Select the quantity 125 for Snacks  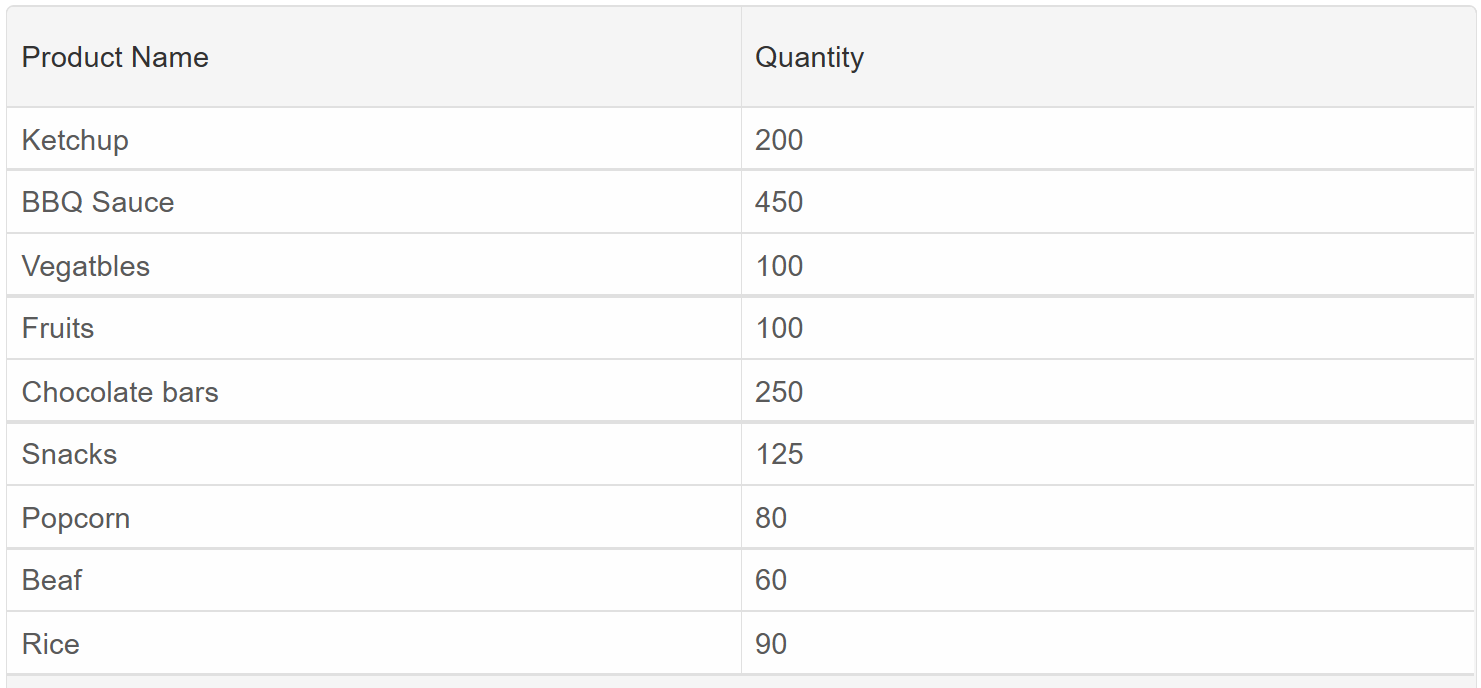pos(1108,454)
